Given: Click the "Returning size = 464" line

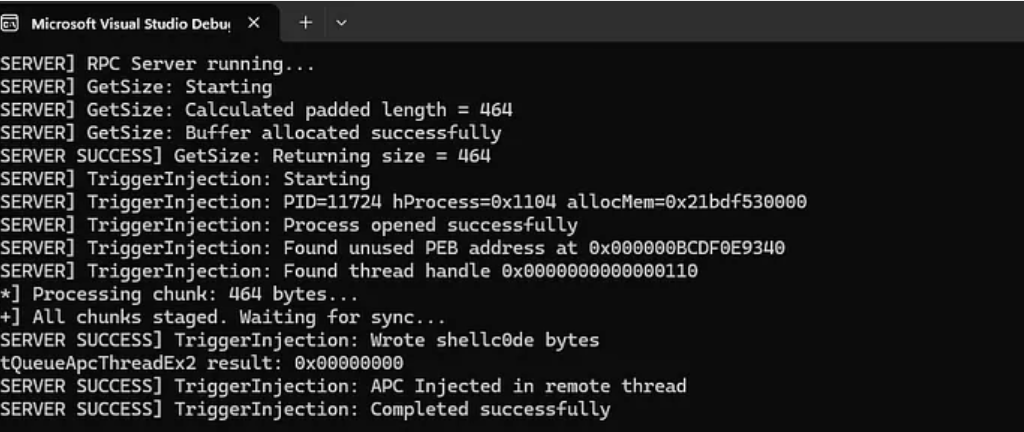Looking at the screenshot, I should (331, 157).
